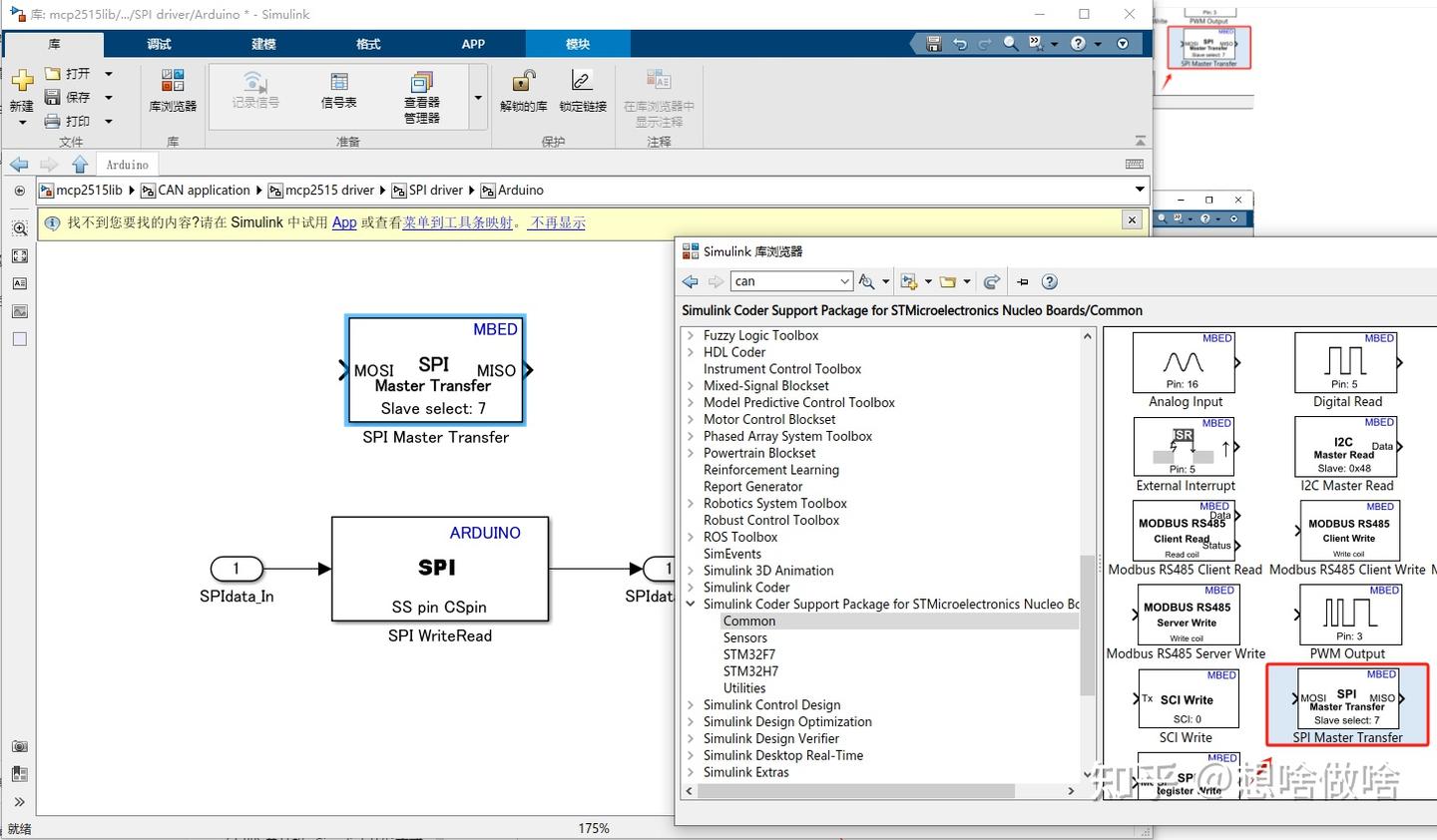Viewport: 1437px width, 840px height.
Task: Select the STM32F7 tree item
Action: click(x=750, y=654)
